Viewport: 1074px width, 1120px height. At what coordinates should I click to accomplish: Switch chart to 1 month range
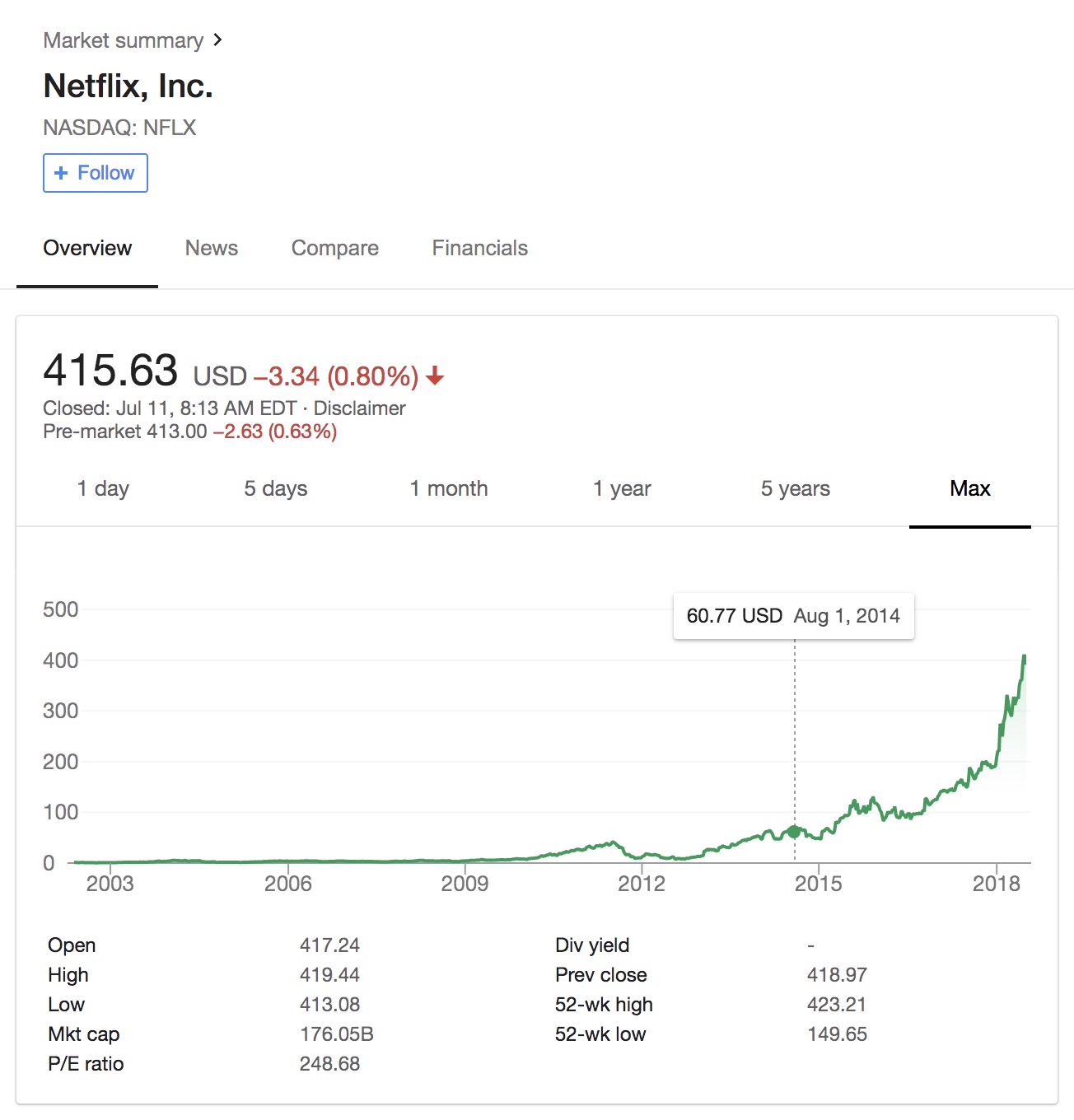[449, 488]
